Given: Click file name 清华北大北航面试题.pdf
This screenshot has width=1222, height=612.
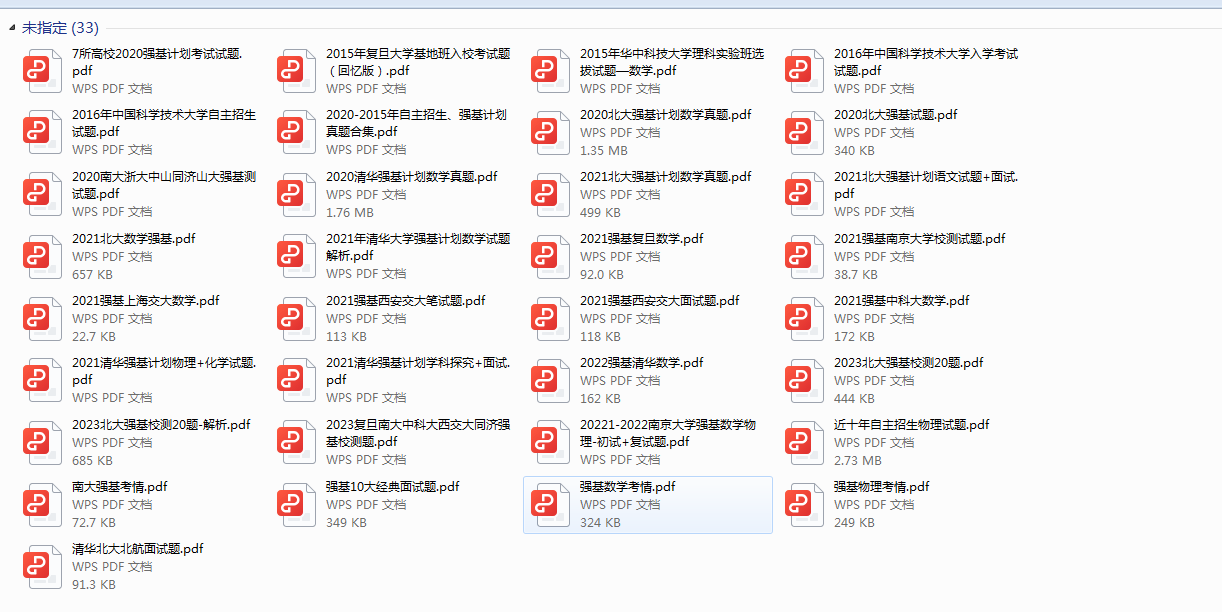Looking at the screenshot, I should click(x=138, y=549).
